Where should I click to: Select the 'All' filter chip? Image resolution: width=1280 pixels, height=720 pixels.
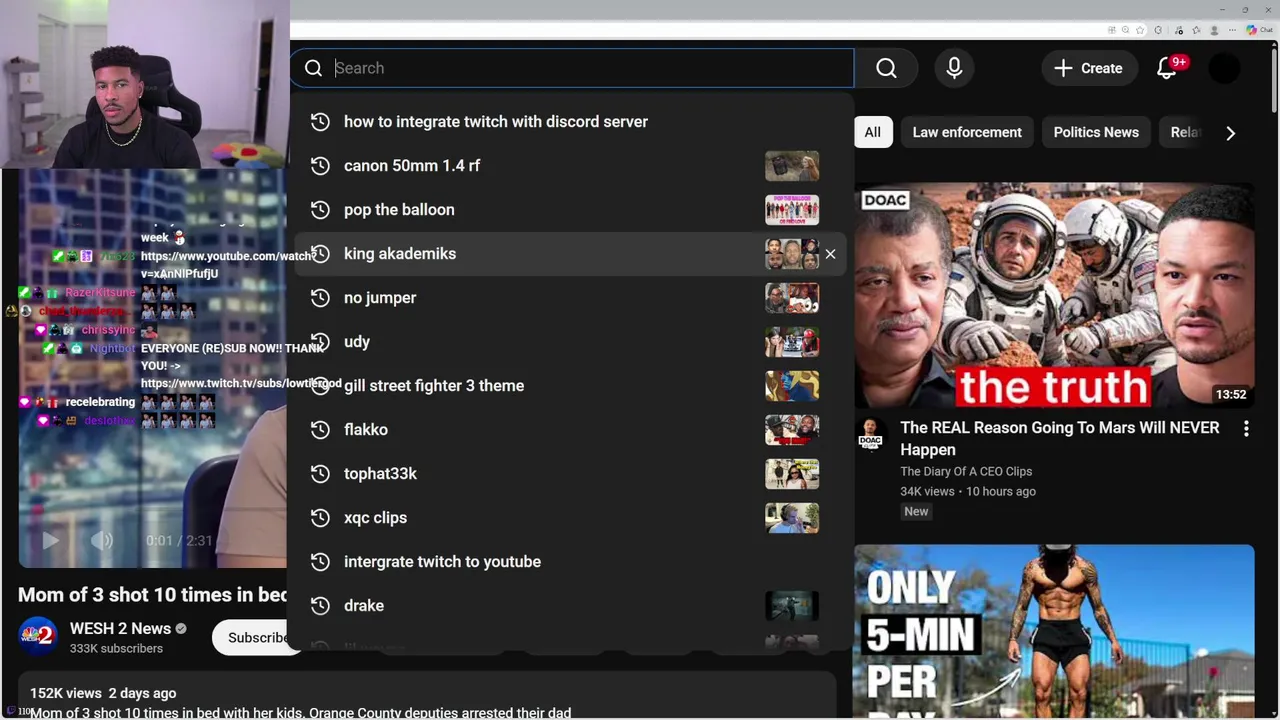[x=872, y=132]
